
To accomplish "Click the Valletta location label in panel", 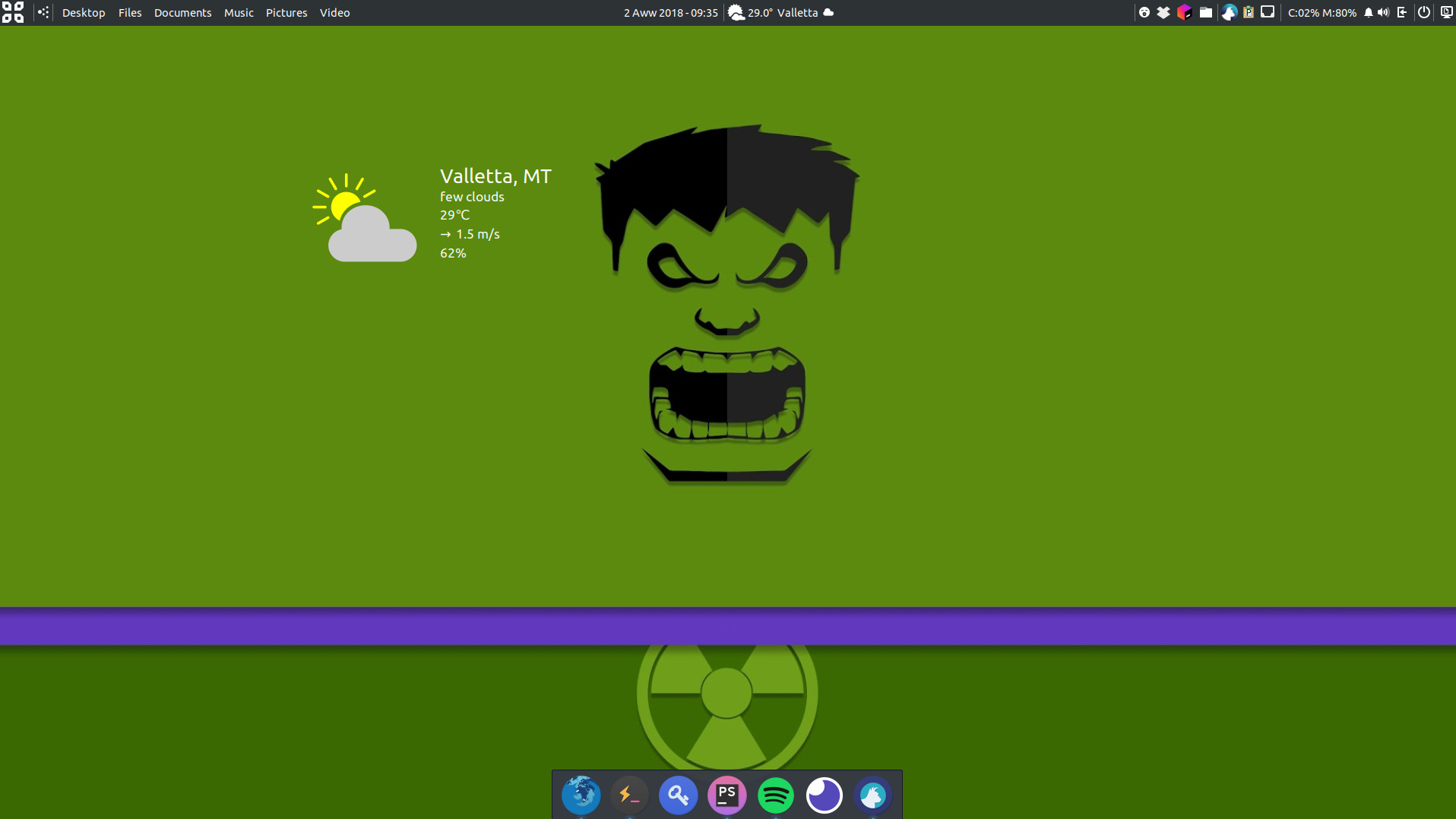I will point(797,13).
